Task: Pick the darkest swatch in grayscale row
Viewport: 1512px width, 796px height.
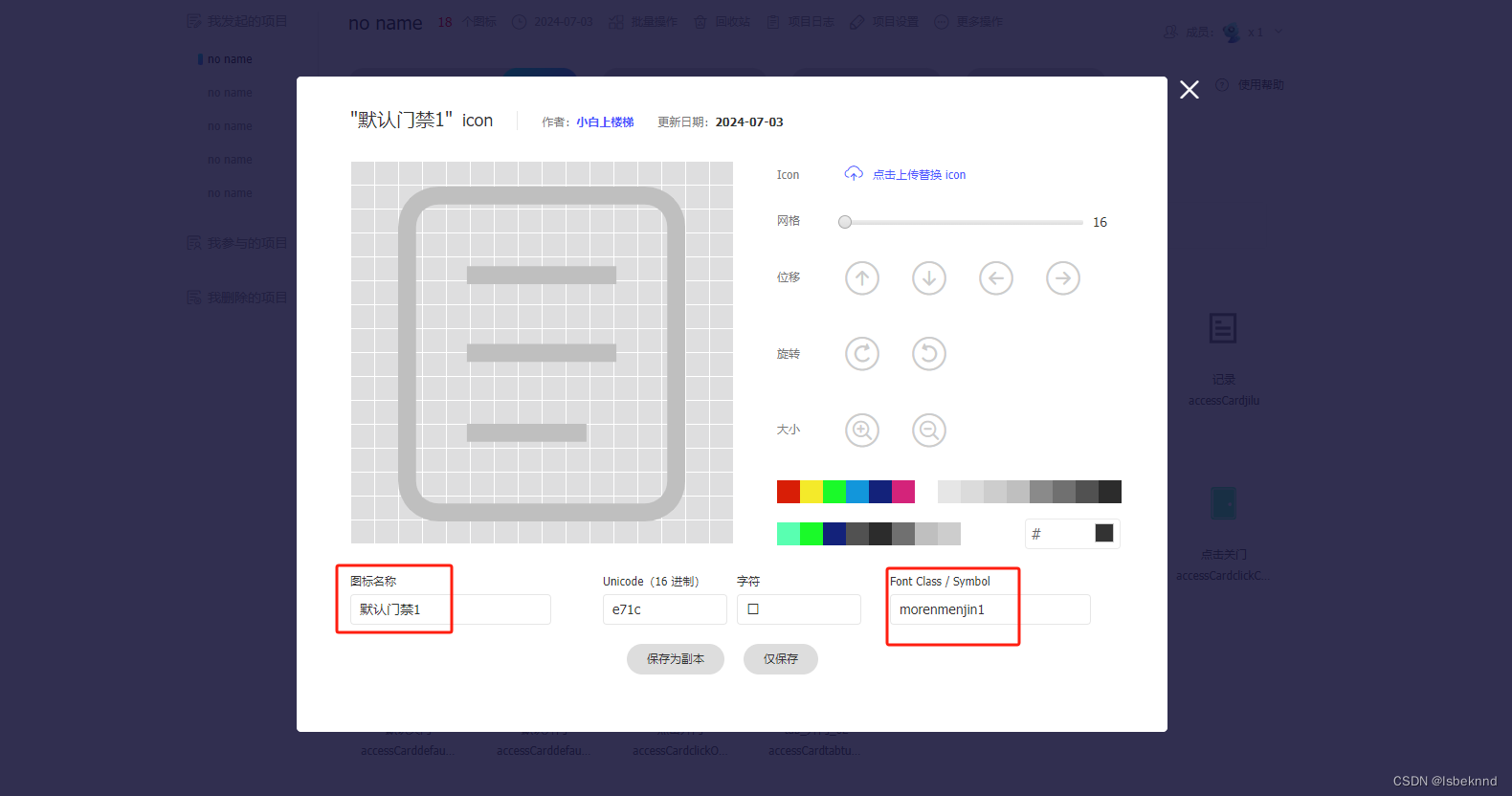Action: tap(1110, 492)
